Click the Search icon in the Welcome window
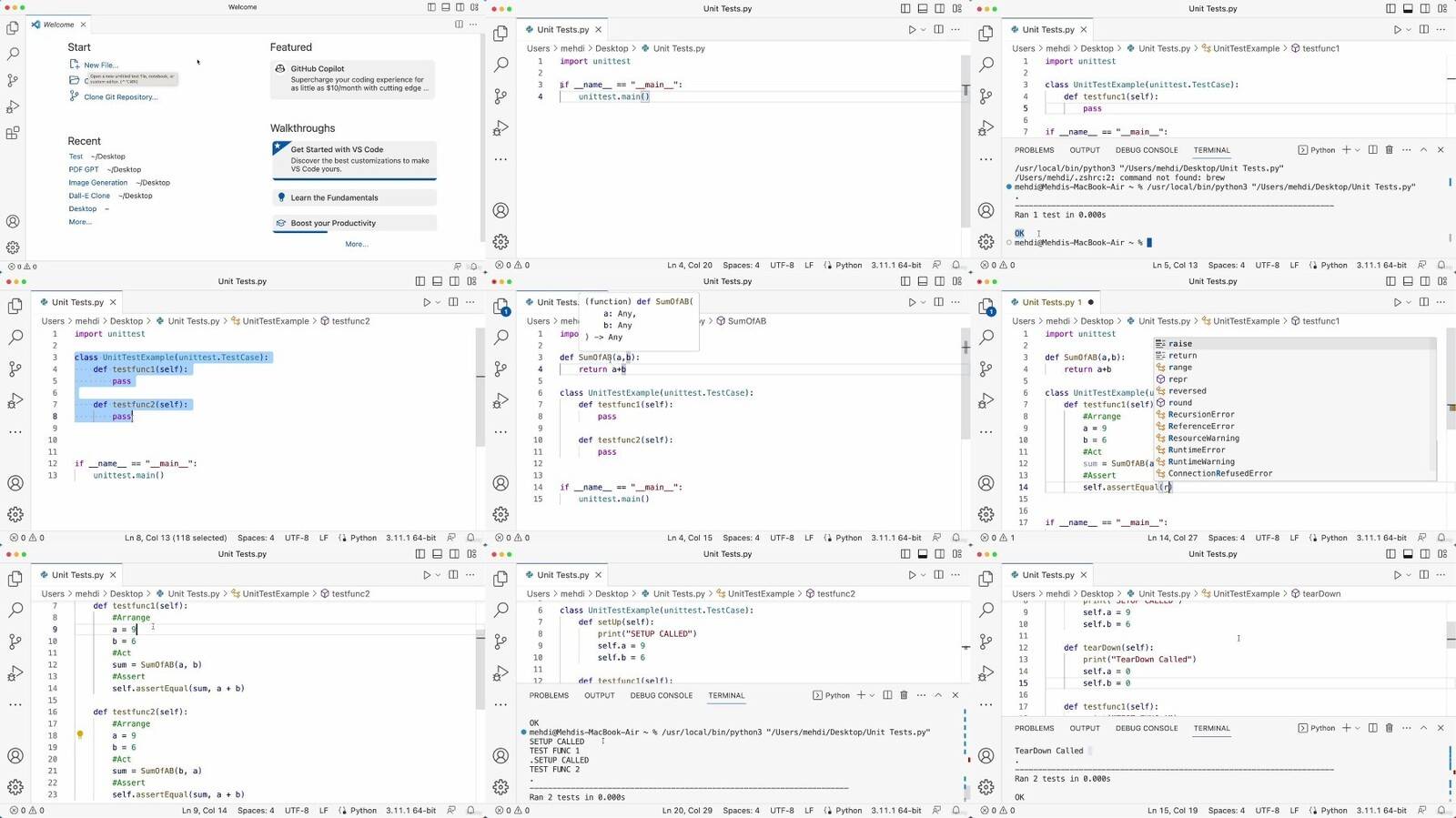This screenshot has height=818, width=1456. click(x=13, y=55)
